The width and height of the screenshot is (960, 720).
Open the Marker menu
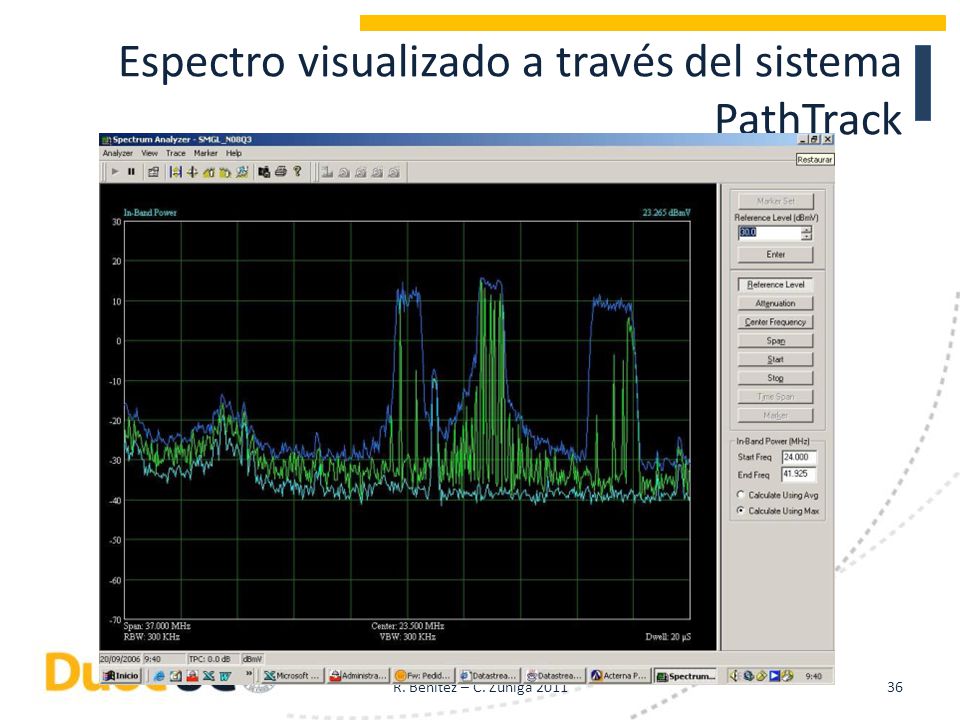pyautogui.click(x=206, y=153)
